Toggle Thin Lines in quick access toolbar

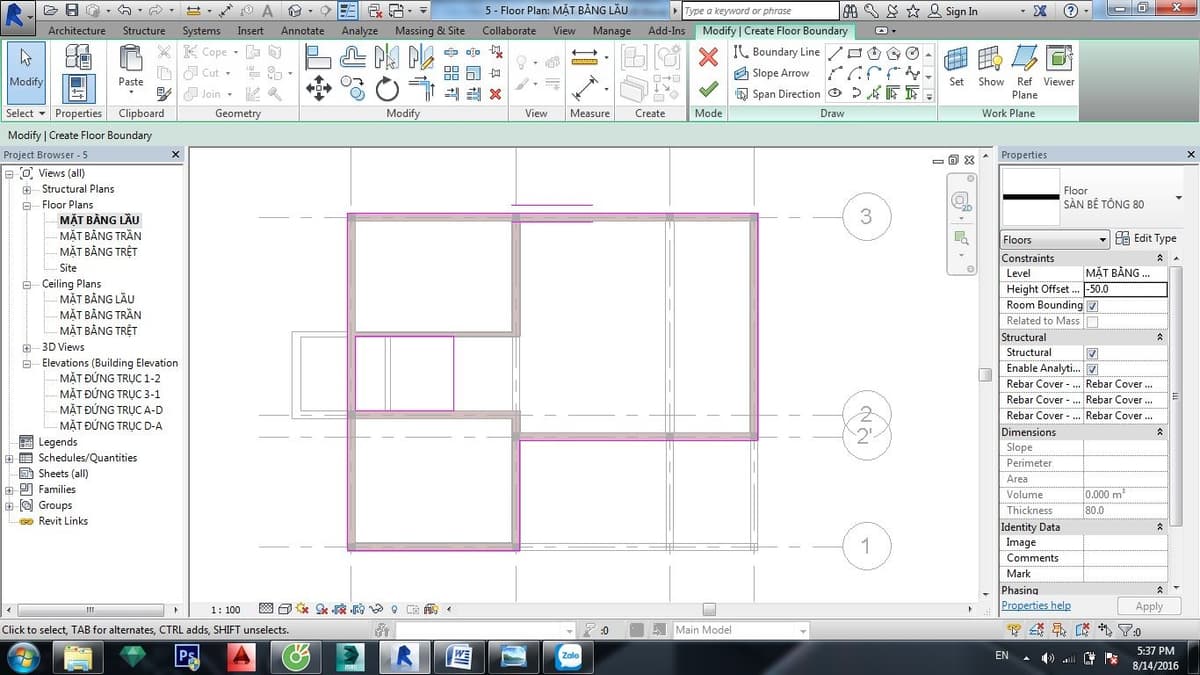(349, 11)
